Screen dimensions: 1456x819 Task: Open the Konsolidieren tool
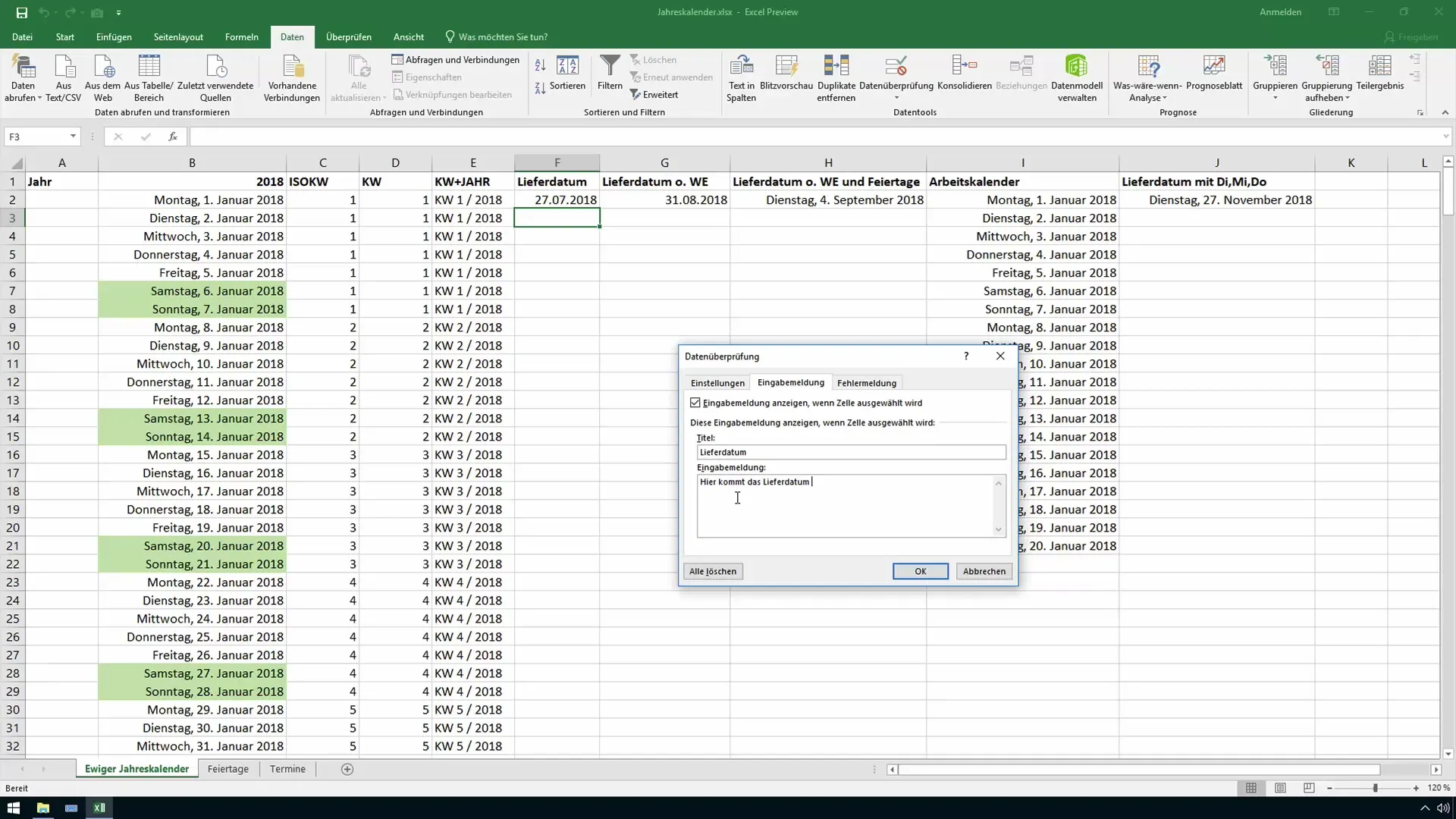tap(965, 74)
